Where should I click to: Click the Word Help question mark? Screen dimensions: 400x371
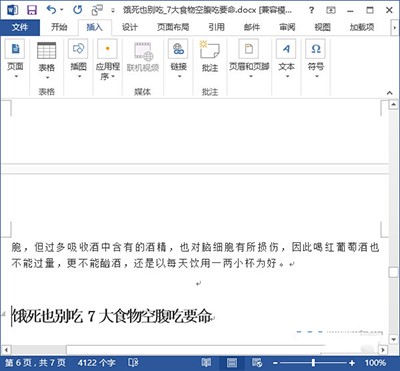tap(311, 10)
